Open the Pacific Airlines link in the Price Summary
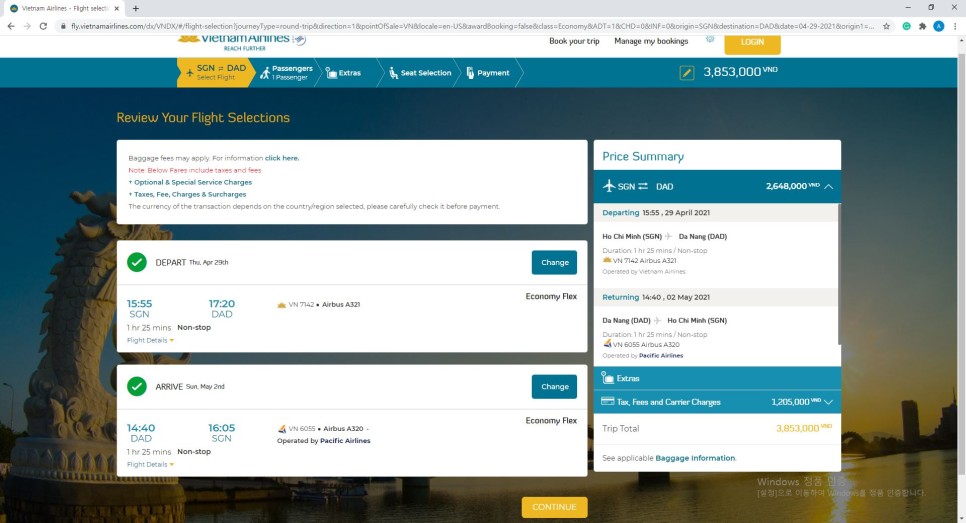 661,355
